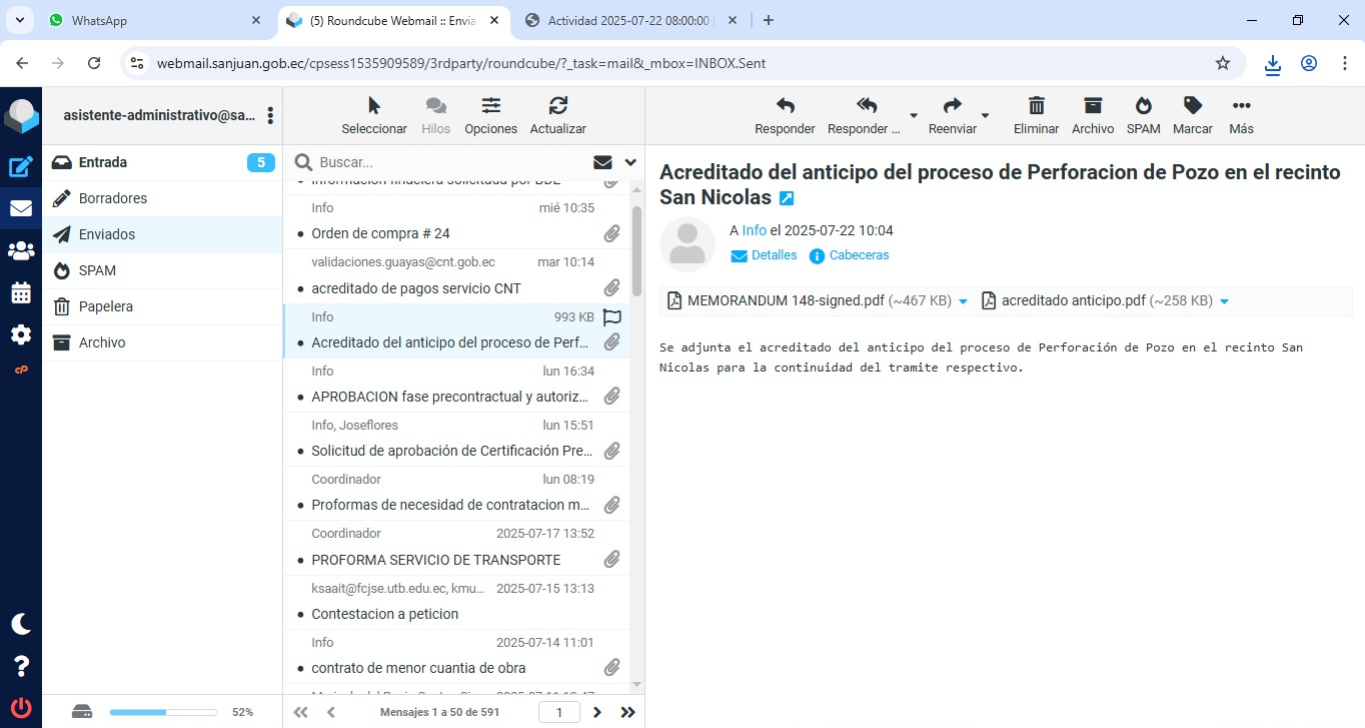
Task: Open the calendar icon in left sidebar
Action: click(x=21, y=293)
